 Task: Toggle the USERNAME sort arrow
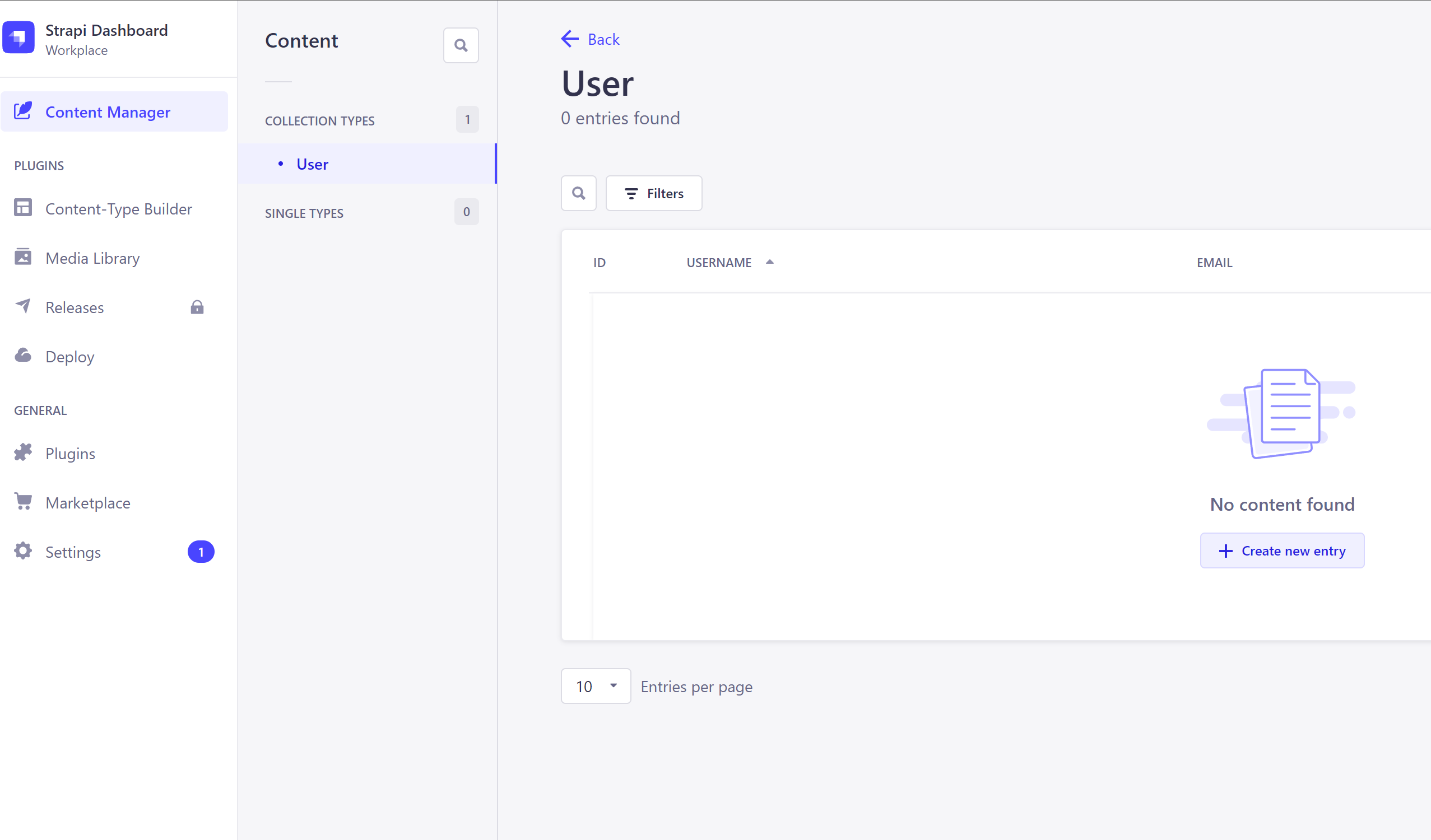click(x=769, y=262)
